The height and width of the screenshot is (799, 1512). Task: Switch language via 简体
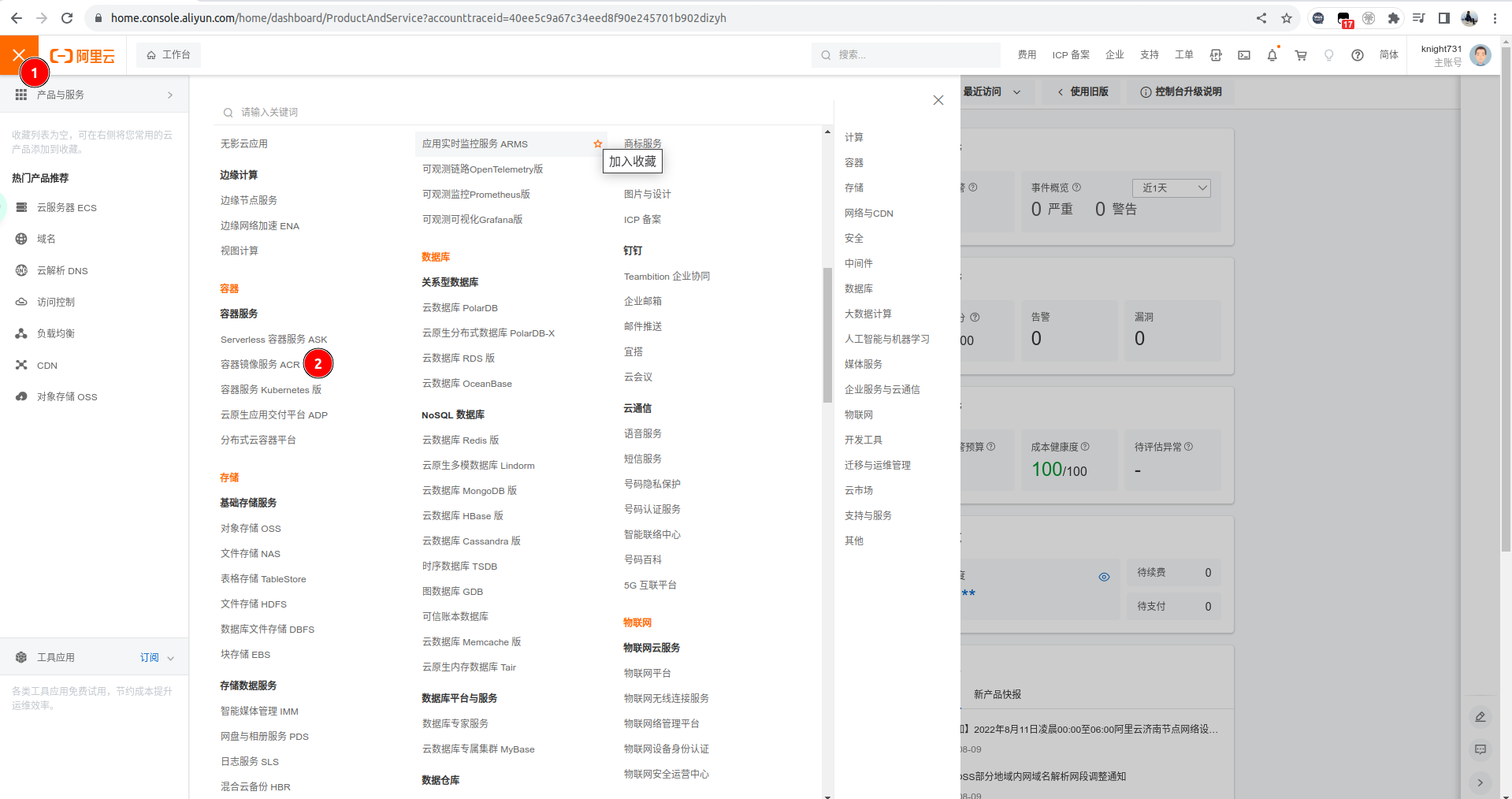pyautogui.click(x=1389, y=55)
